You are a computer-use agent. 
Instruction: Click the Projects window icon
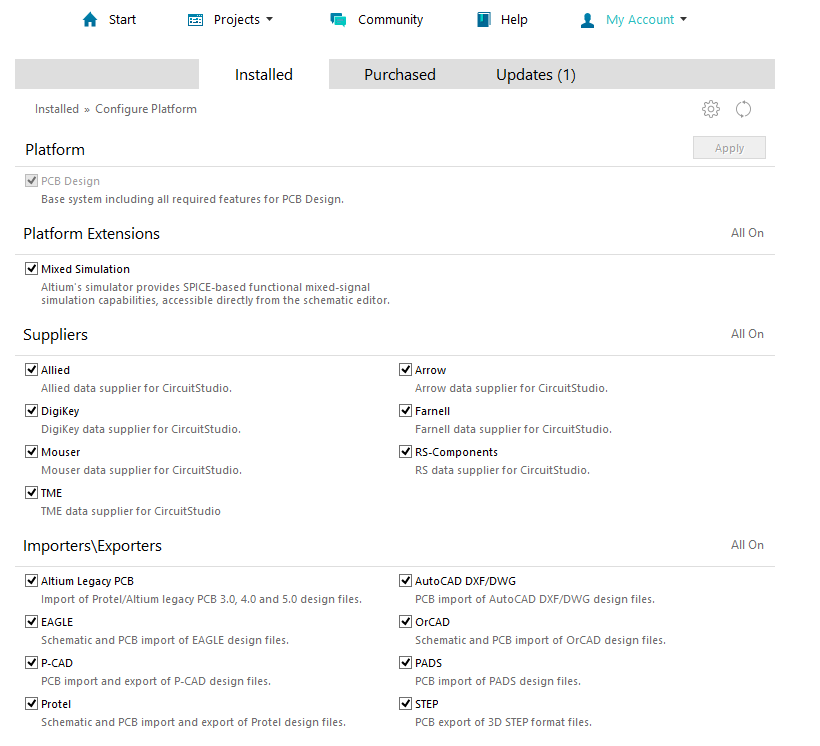point(196,20)
